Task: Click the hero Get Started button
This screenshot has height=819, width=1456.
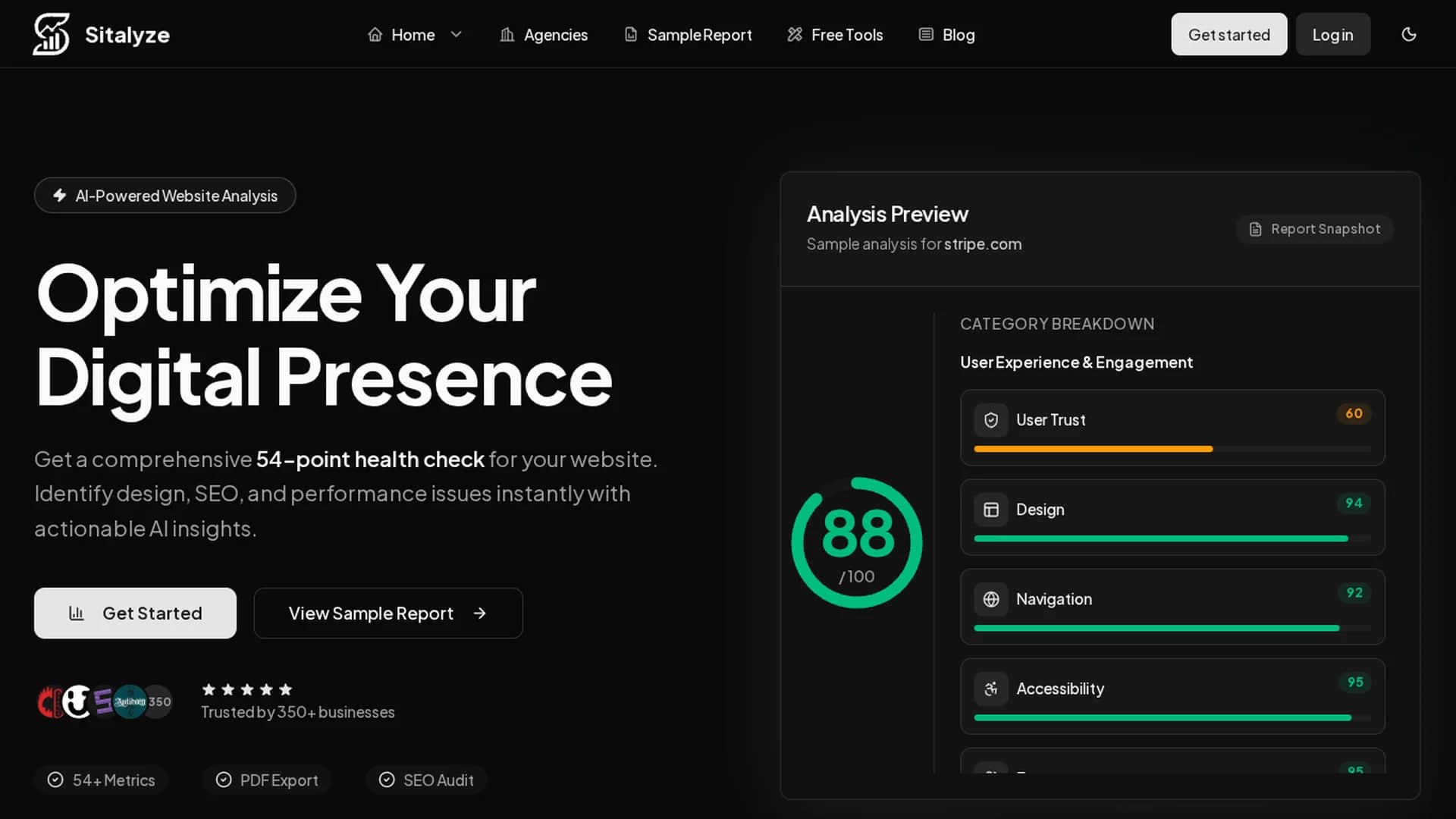Action: click(135, 613)
